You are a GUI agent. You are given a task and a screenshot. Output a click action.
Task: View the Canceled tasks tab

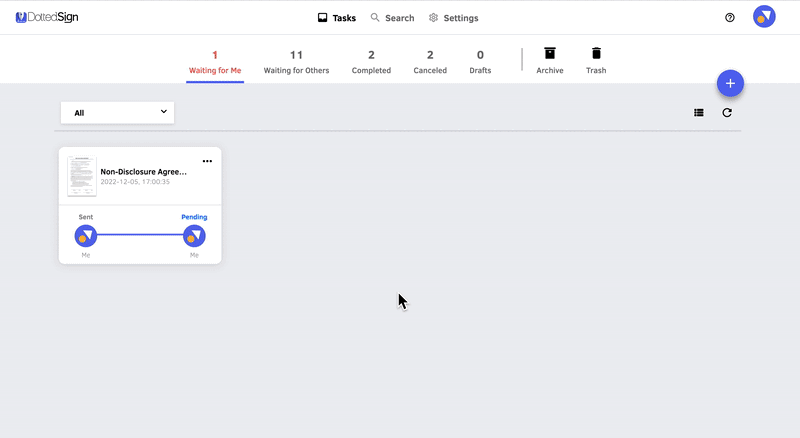pos(430,62)
